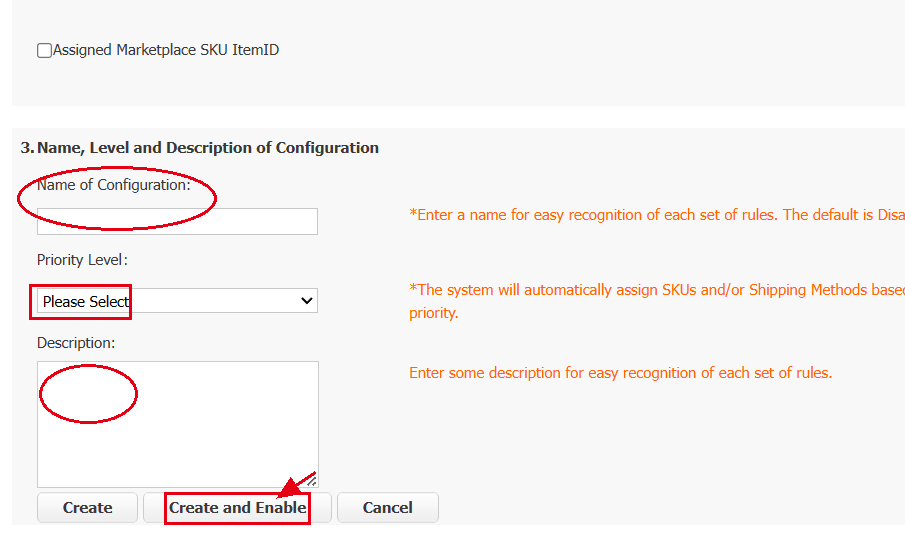Cancel the configuration form

click(x=388, y=508)
